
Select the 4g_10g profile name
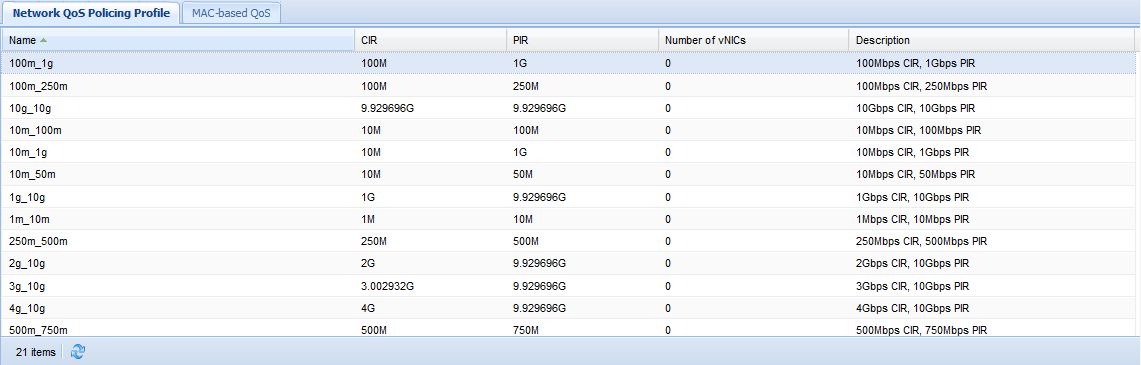tap(27, 308)
